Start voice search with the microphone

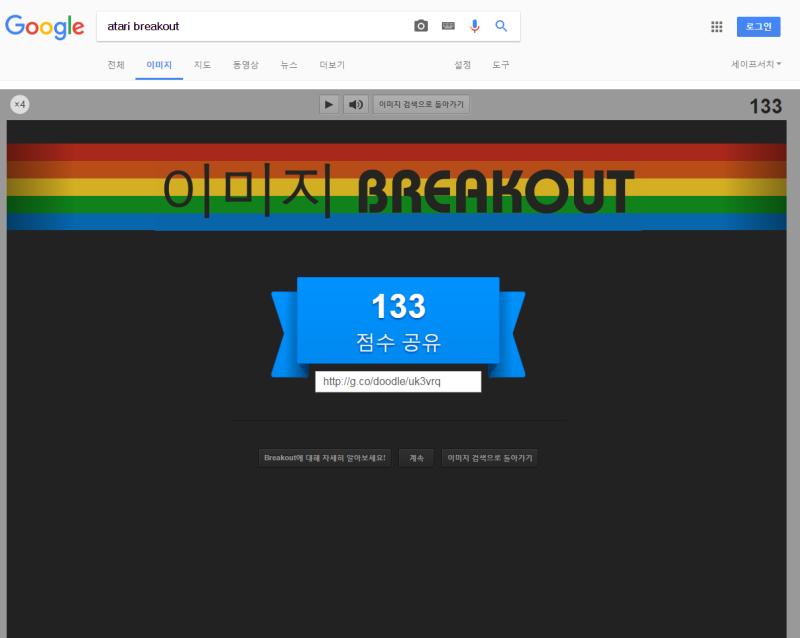tap(474, 26)
